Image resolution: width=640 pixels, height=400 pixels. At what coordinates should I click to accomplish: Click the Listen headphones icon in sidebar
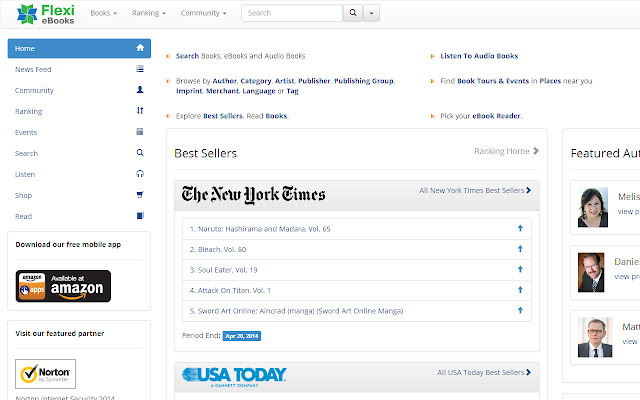tap(140, 174)
